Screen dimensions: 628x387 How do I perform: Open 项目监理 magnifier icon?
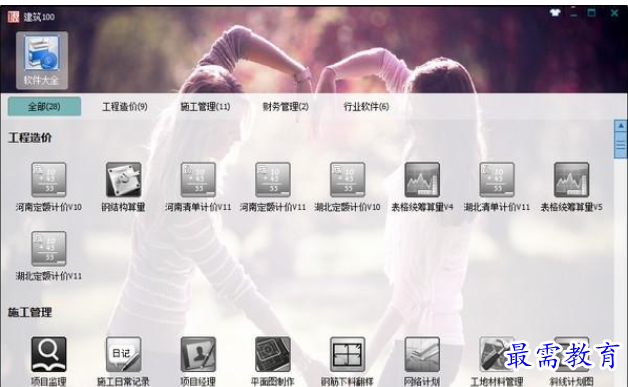(49, 355)
